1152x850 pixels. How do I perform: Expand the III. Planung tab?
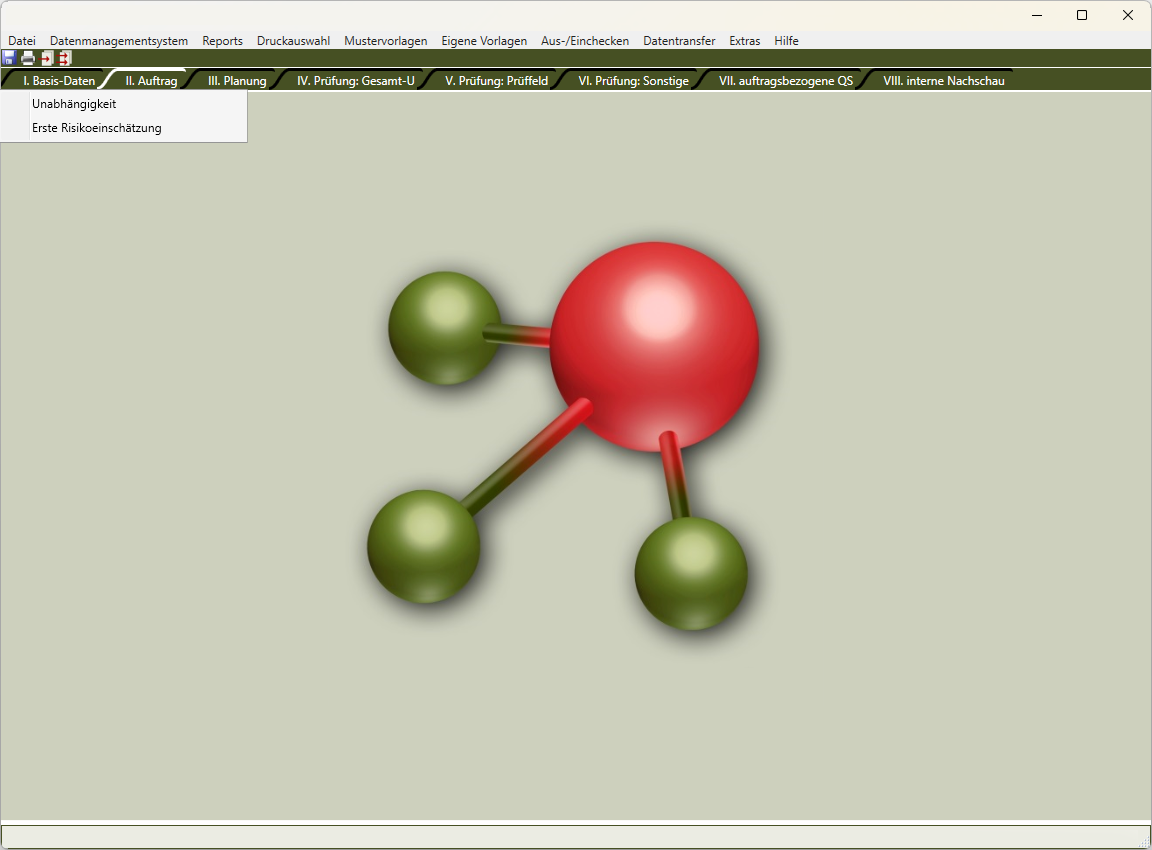pyautogui.click(x=237, y=81)
